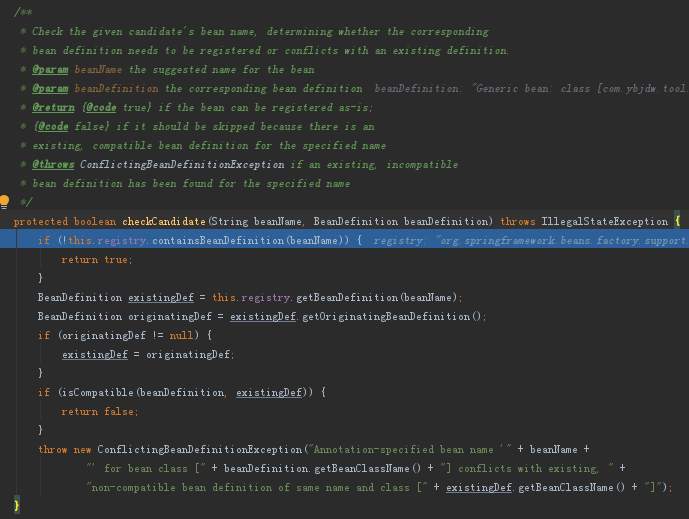The image size is (689, 519).
Task: Click the inline beanDefinition "Generic bean" debug hint
Action: (530, 89)
